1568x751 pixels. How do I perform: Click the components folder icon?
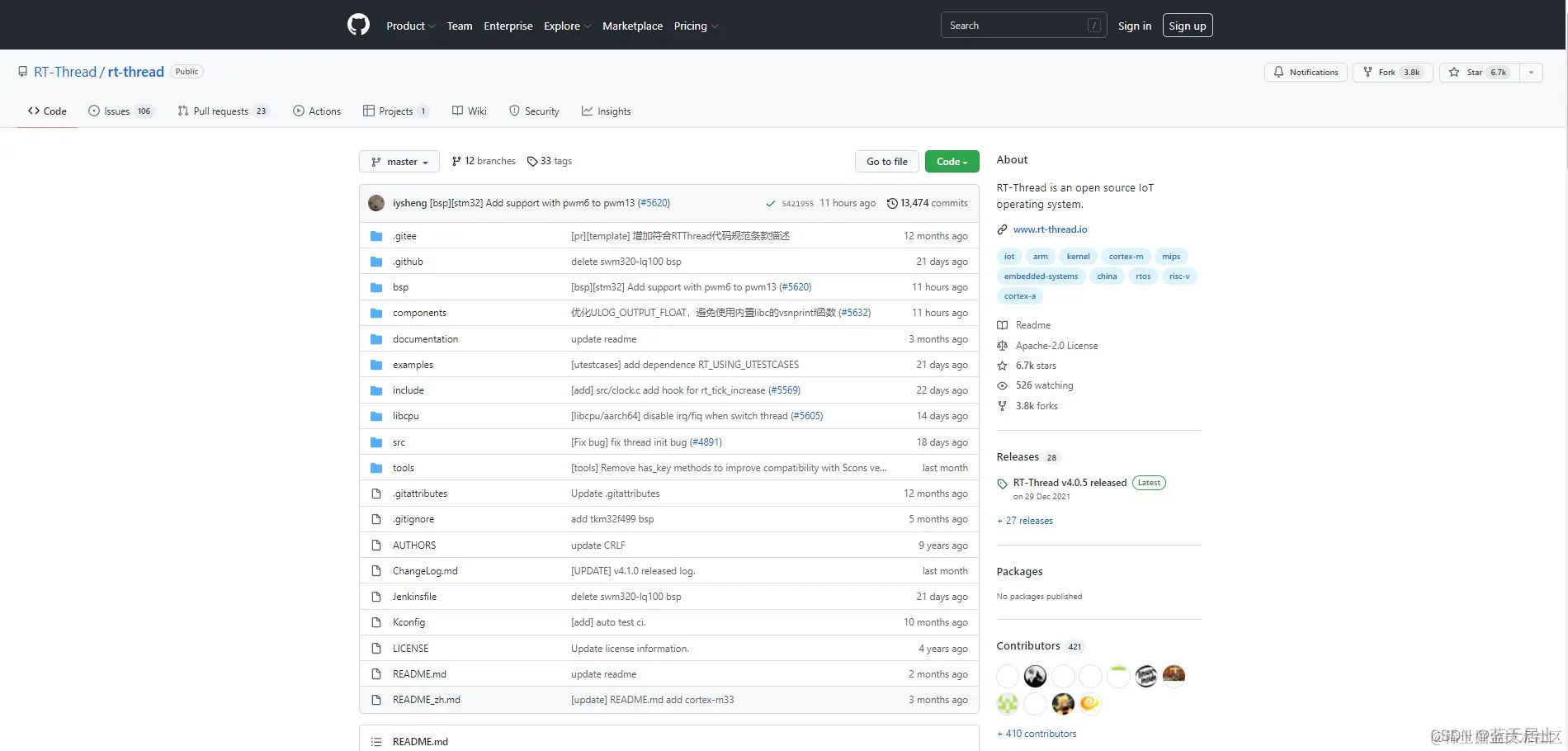point(376,313)
